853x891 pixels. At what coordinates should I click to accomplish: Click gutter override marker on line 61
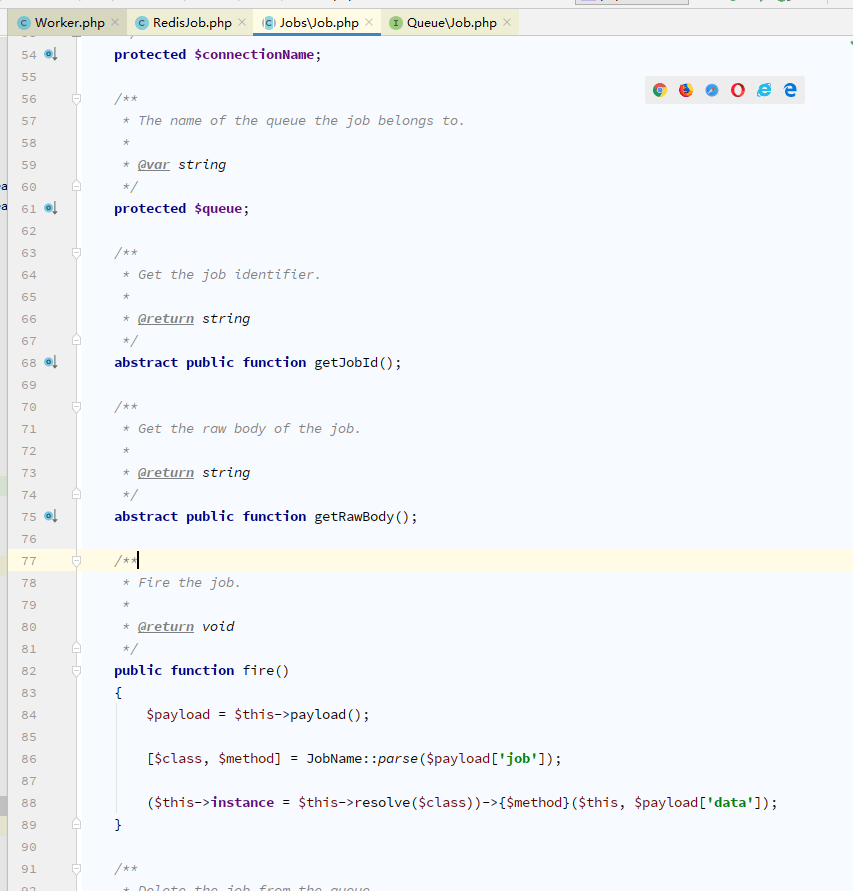(x=51, y=209)
